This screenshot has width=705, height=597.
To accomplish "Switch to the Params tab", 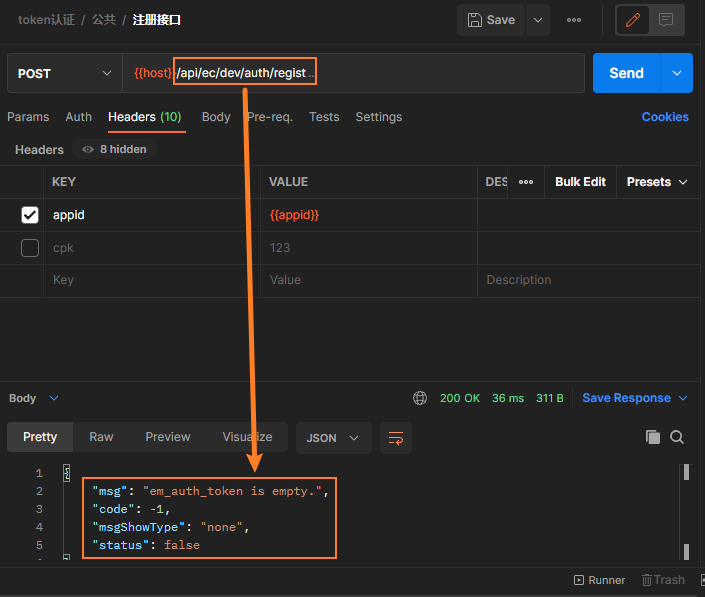I will pos(28,117).
